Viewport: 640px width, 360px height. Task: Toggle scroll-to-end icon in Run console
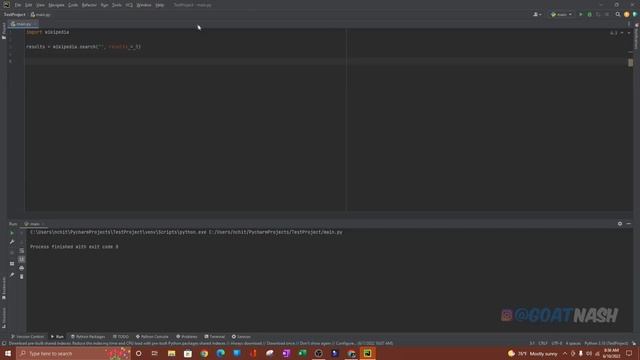[22, 259]
